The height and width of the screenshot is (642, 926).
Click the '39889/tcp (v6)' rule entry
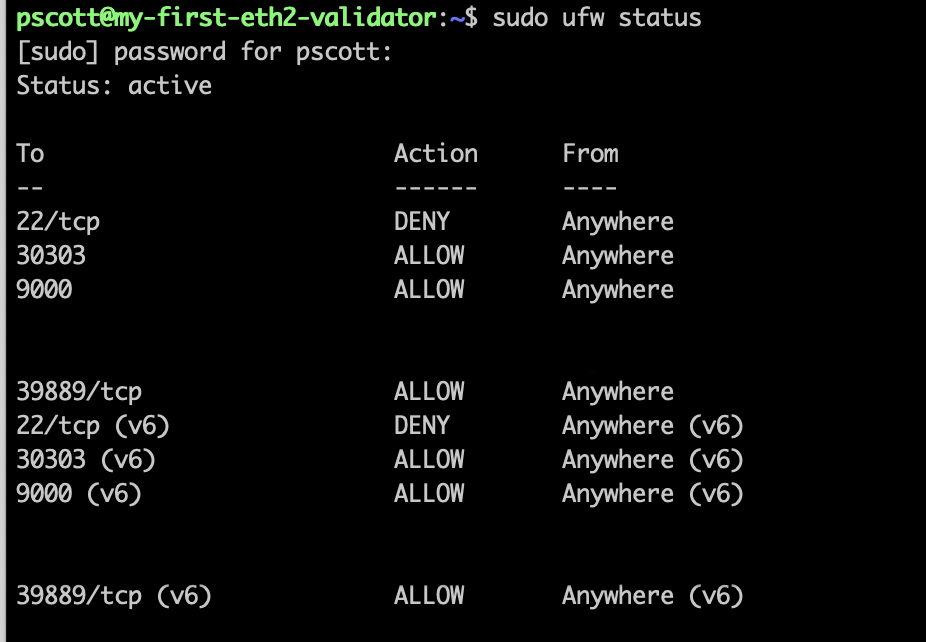click(x=114, y=596)
